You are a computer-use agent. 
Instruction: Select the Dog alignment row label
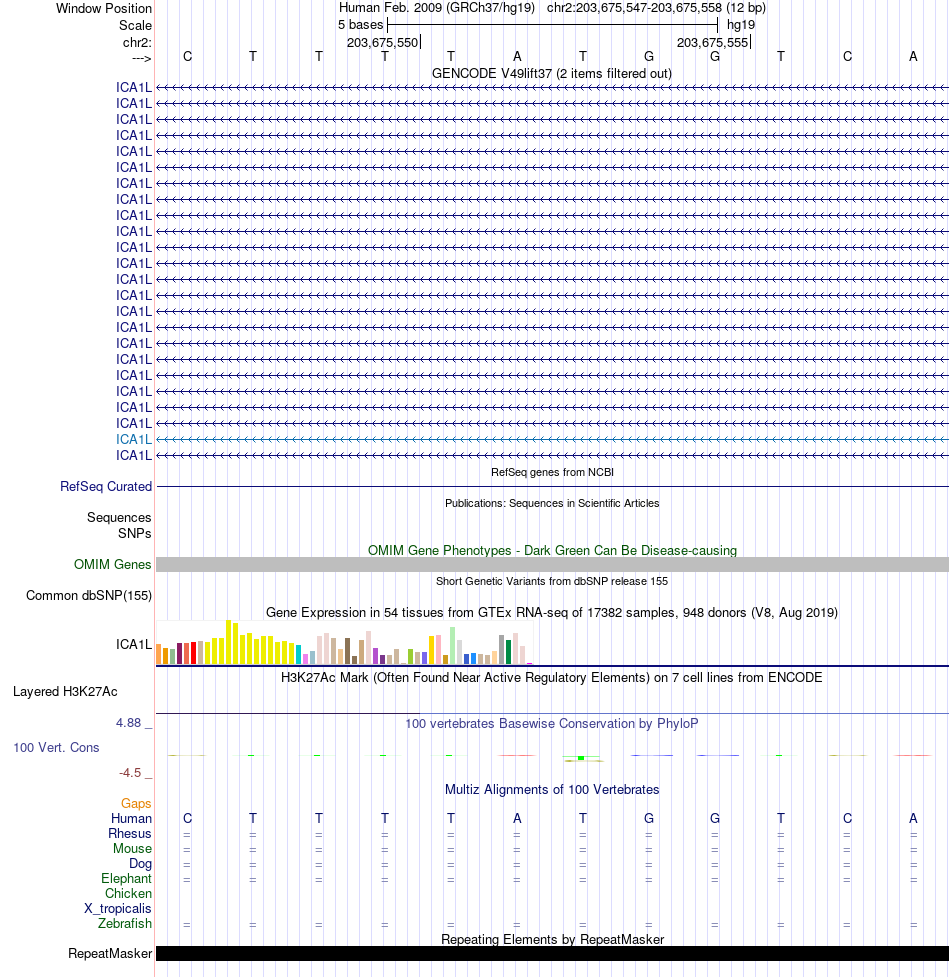(x=140, y=864)
